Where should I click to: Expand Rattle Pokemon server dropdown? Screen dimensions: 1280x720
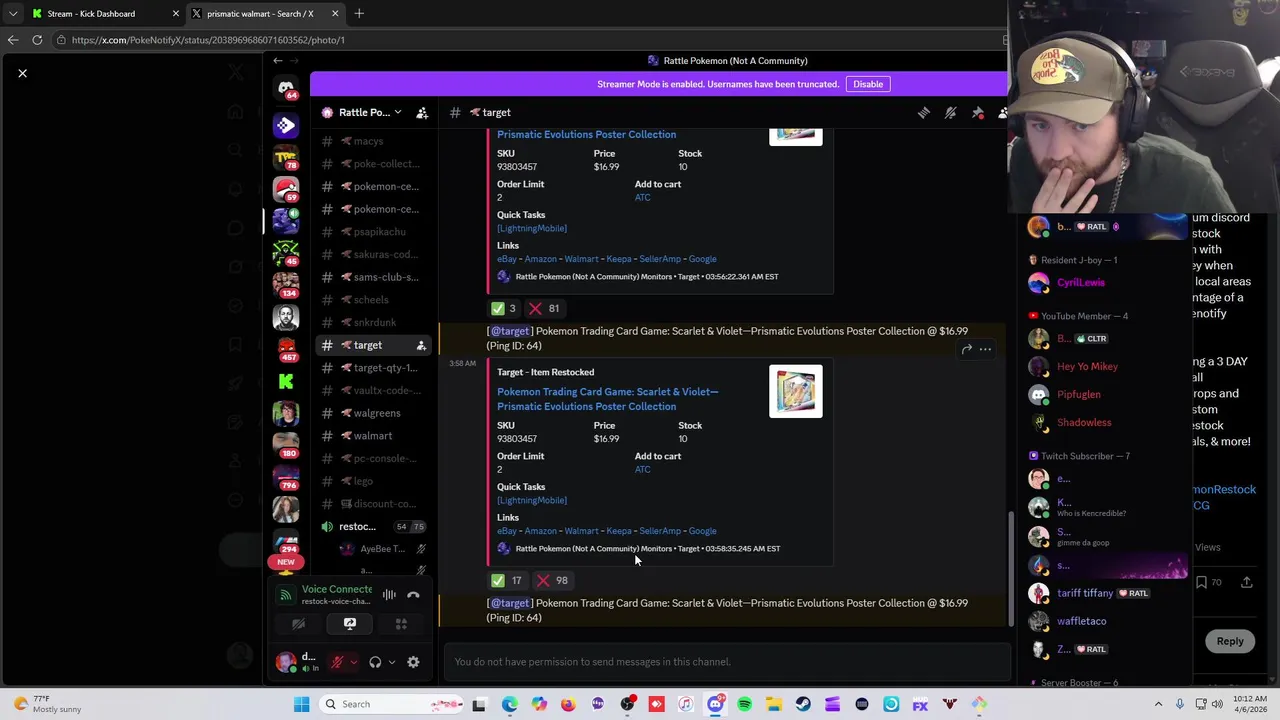398,113
